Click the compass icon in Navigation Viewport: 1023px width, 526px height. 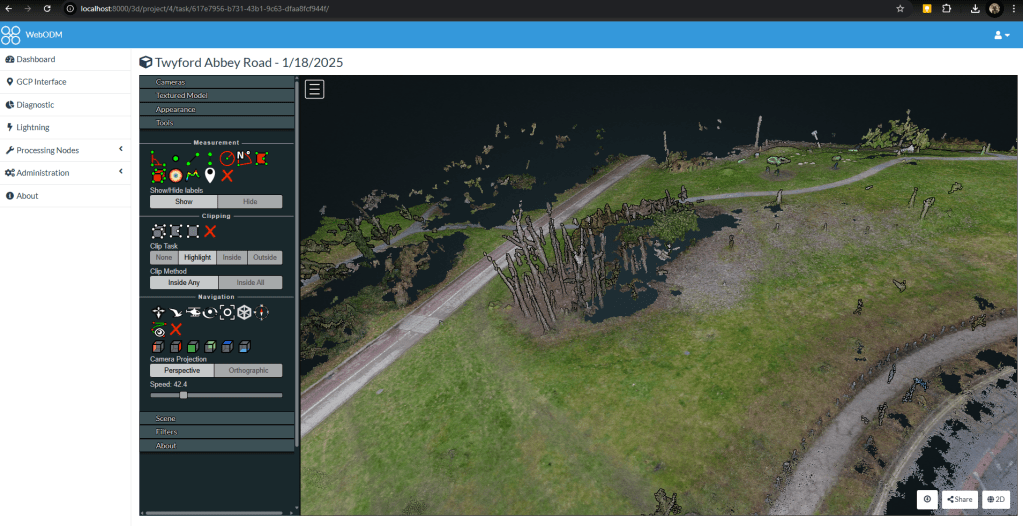(x=262, y=312)
